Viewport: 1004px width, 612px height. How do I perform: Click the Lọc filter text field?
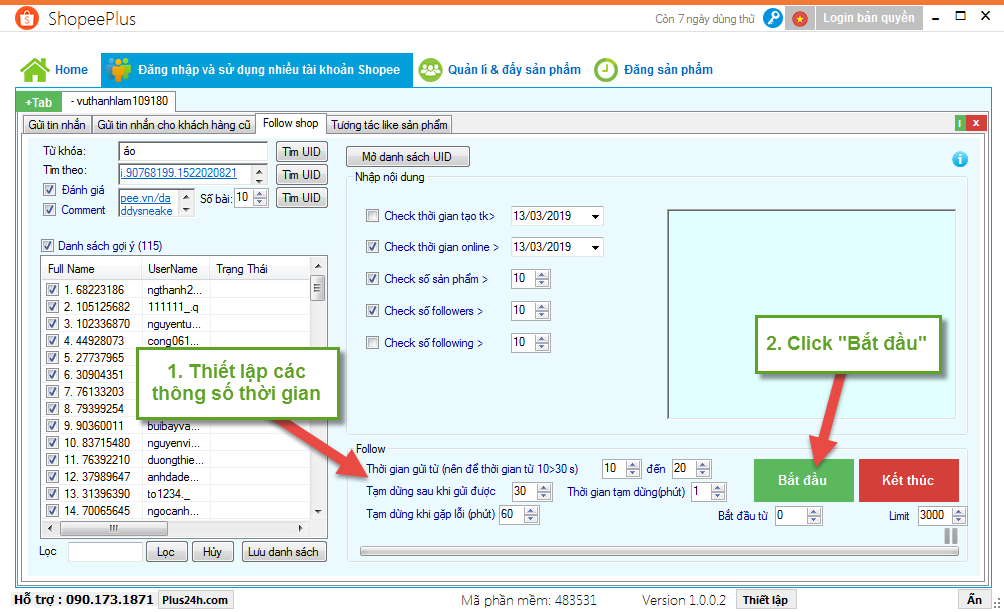pyautogui.click(x=105, y=551)
